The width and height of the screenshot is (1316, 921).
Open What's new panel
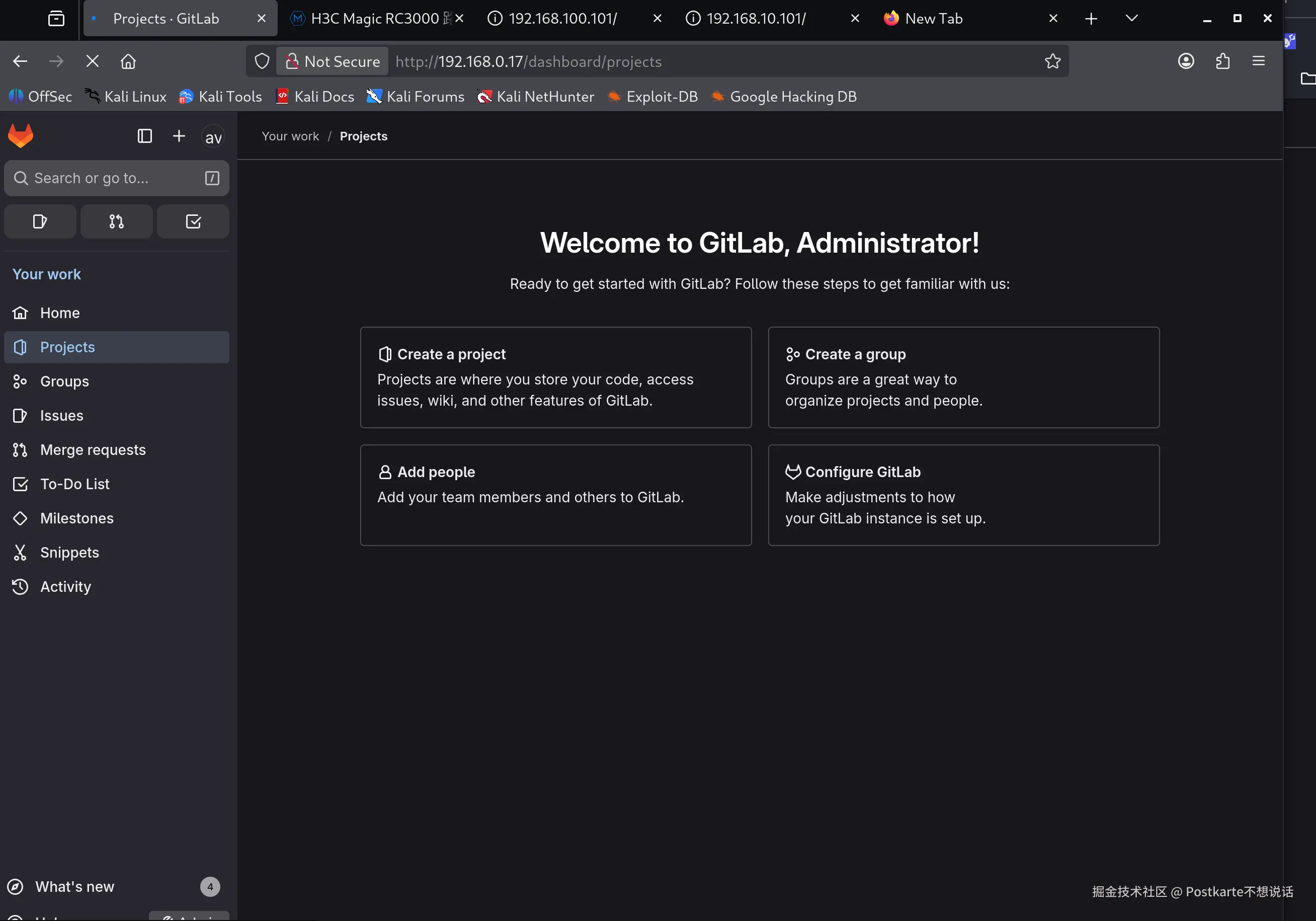coord(74,887)
